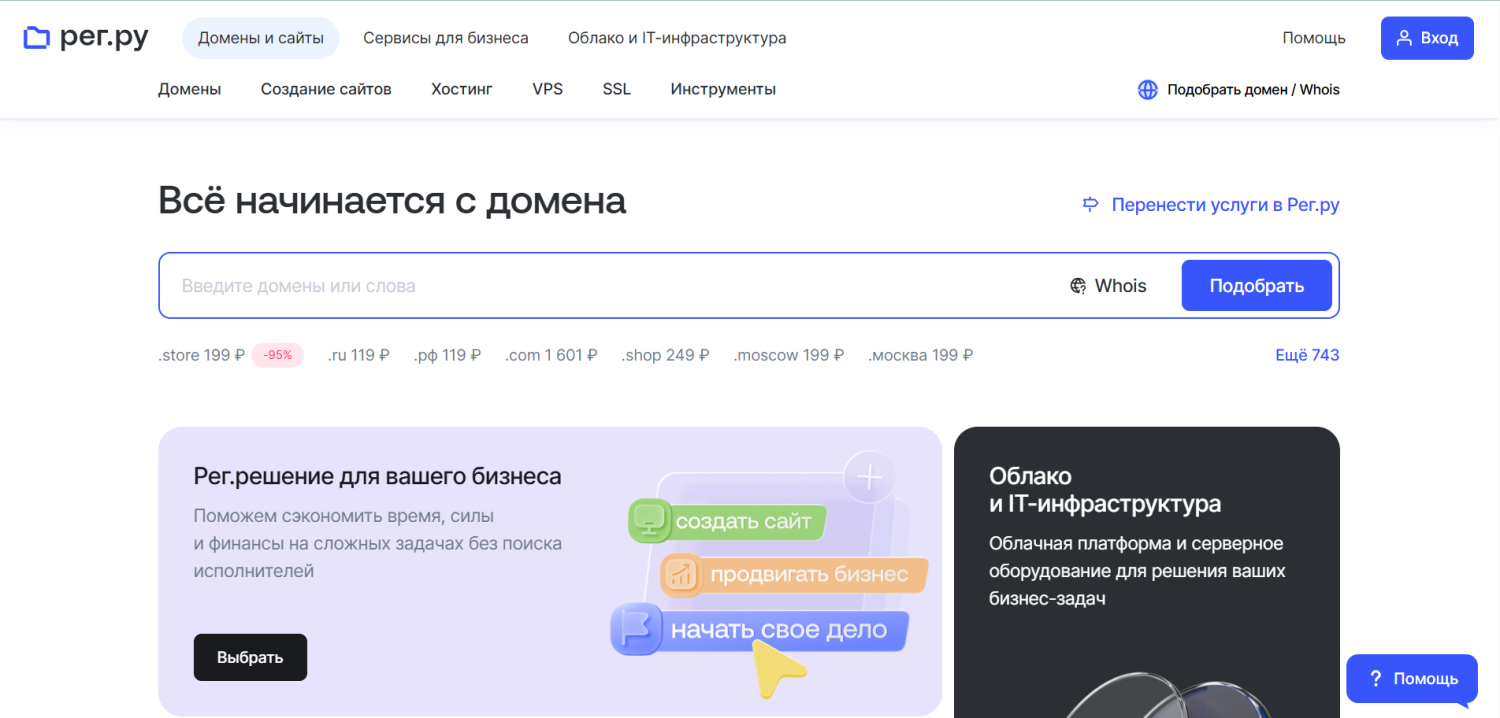Viewport: 1500px width, 718px height.
Task: Click the green создать сайт monitor icon
Action: (x=649, y=521)
